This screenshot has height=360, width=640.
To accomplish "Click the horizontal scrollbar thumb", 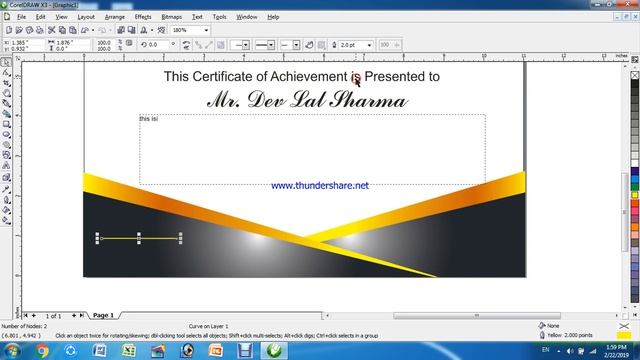I will [477, 316].
